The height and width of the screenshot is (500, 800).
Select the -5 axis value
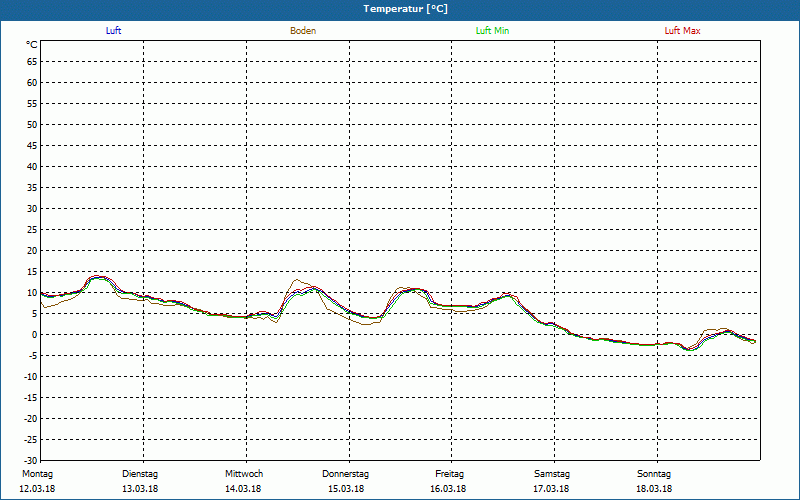[x=33, y=356]
